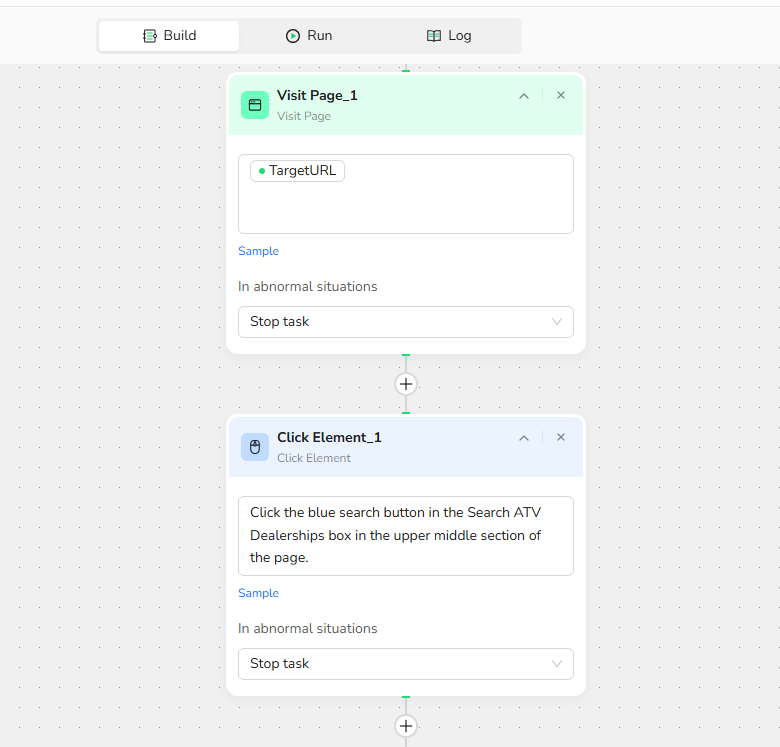
Task: Open the Run tab
Action: tap(309, 36)
